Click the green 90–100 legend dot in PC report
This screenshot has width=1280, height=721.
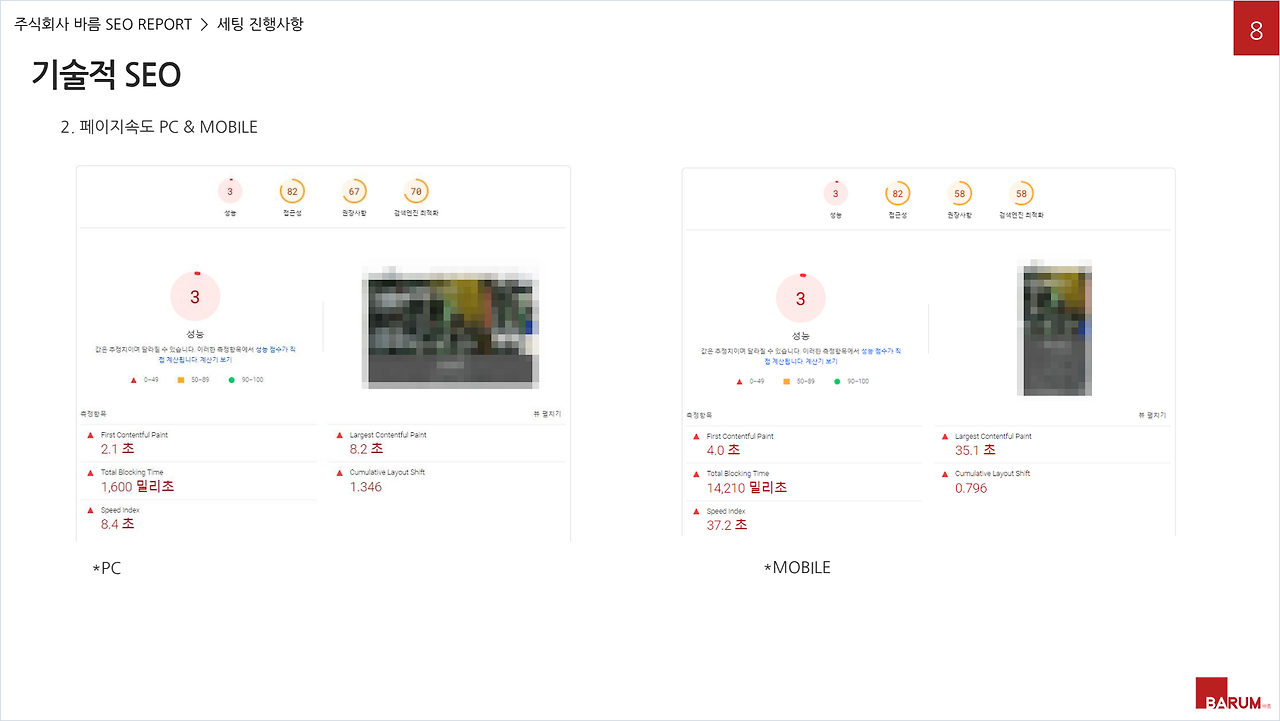(231, 380)
